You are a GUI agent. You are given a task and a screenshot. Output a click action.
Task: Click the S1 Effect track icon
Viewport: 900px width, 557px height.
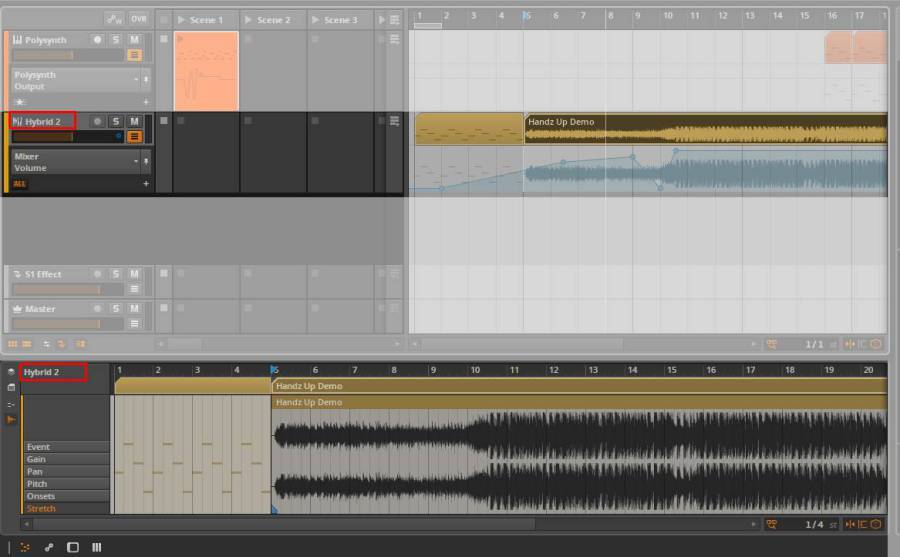click(x=17, y=274)
